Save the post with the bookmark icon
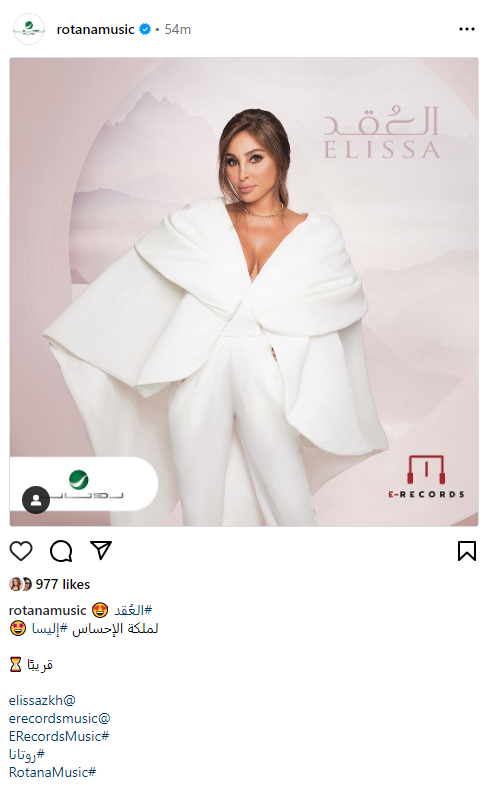 [x=466, y=551]
